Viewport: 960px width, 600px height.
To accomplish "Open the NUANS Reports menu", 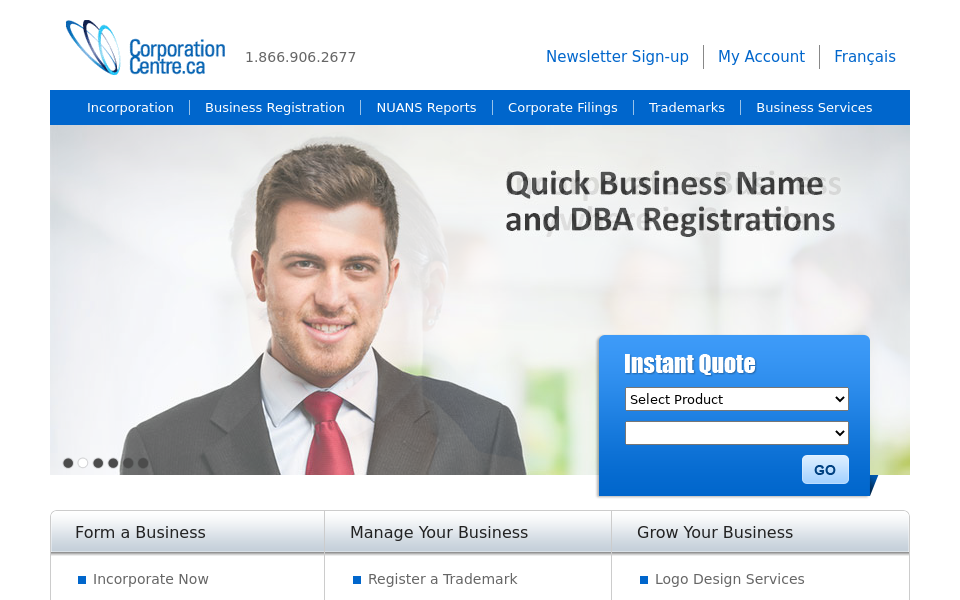I will [426, 108].
